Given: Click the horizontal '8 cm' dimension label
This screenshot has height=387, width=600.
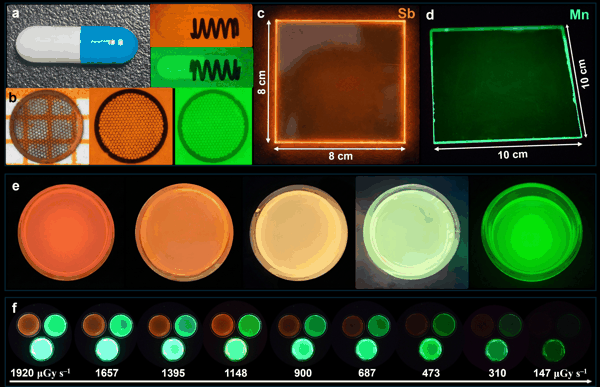Looking at the screenshot, I should click(340, 156).
